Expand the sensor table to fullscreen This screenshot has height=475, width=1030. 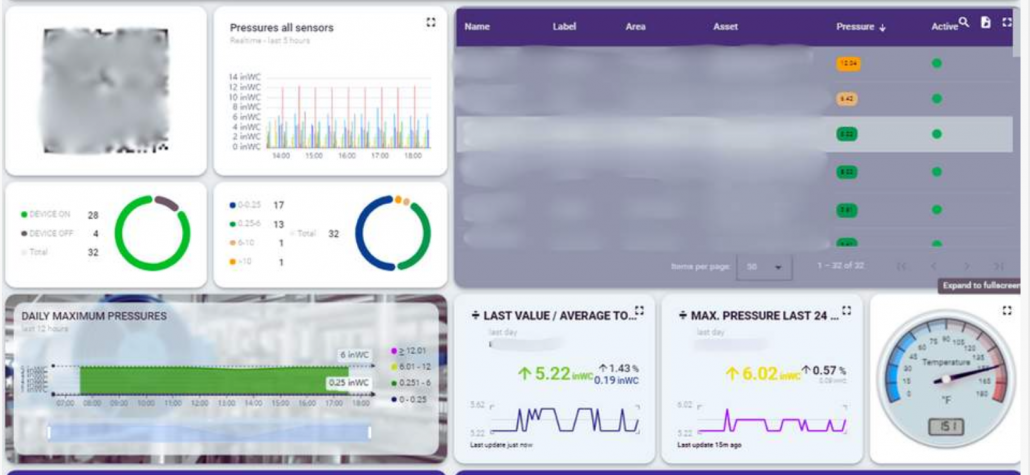pos(1006,22)
